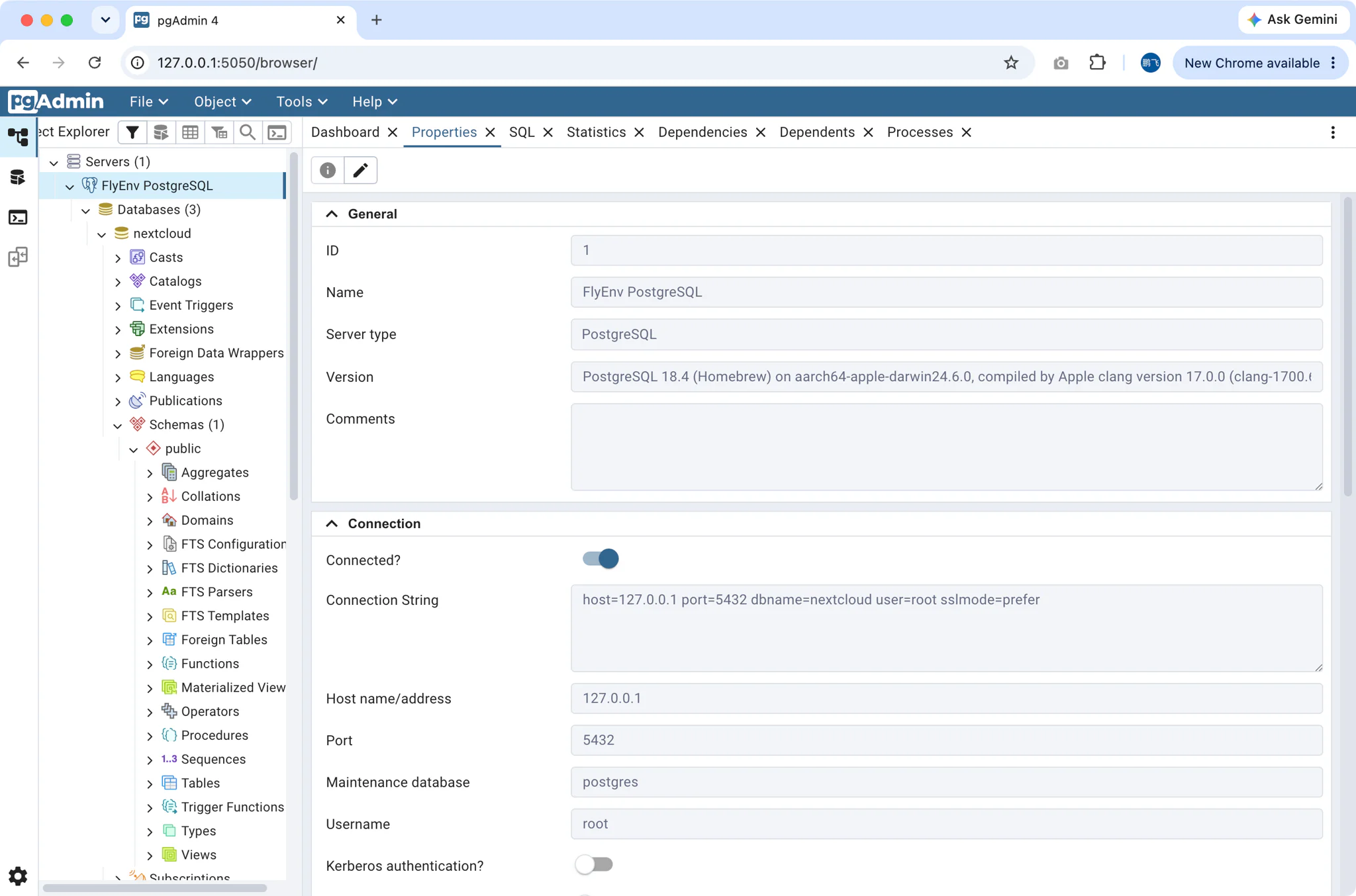The image size is (1356, 896).
Task: Click the info icon in Properties panel
Action: [x=328, y=170]
